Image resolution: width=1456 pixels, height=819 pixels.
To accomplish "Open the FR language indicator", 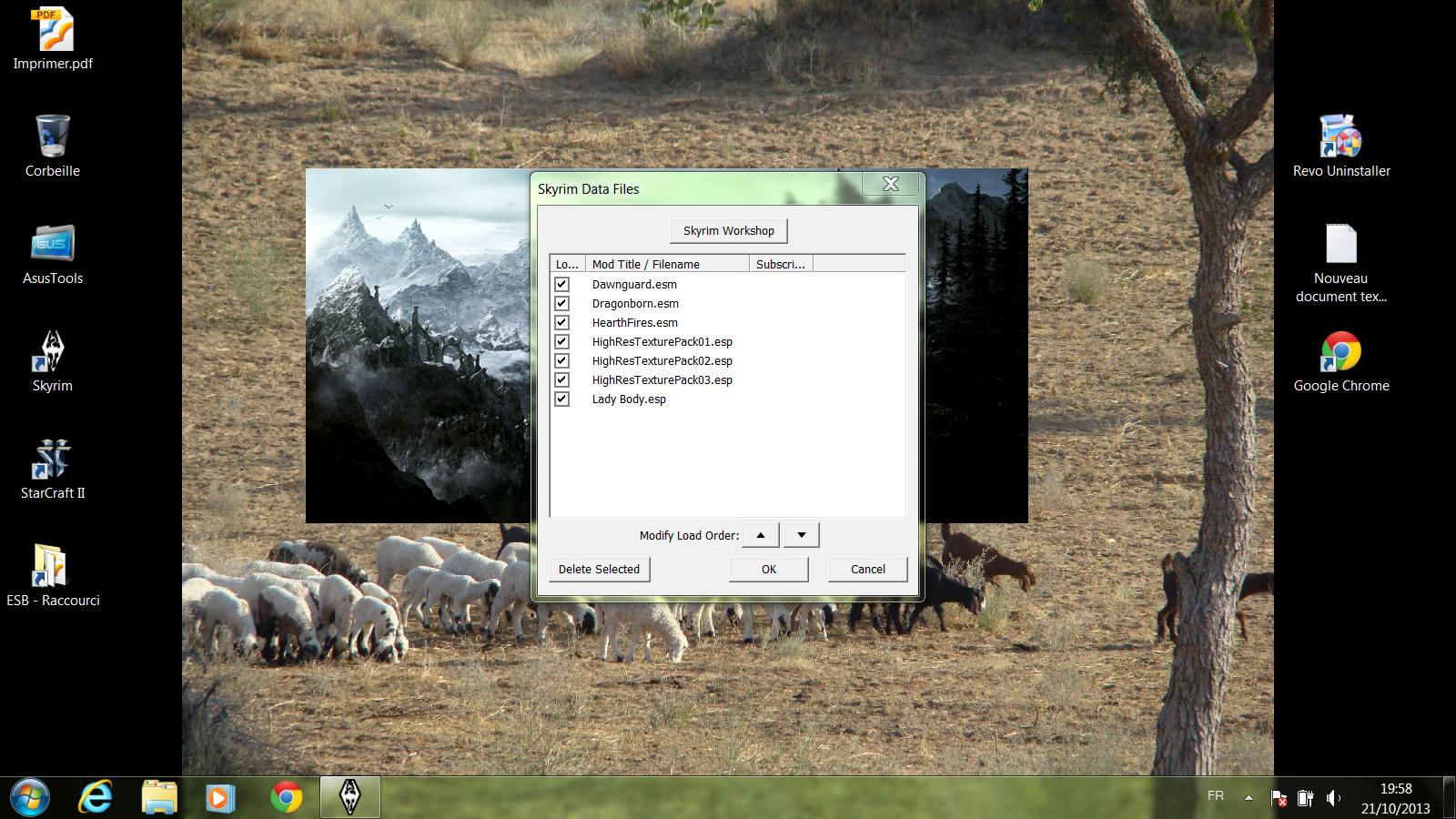I will 1216,796.
